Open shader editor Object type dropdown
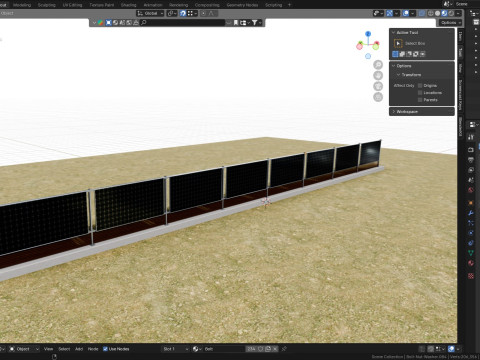This screenshot has height=360, width=480. [x=24, y=349]
